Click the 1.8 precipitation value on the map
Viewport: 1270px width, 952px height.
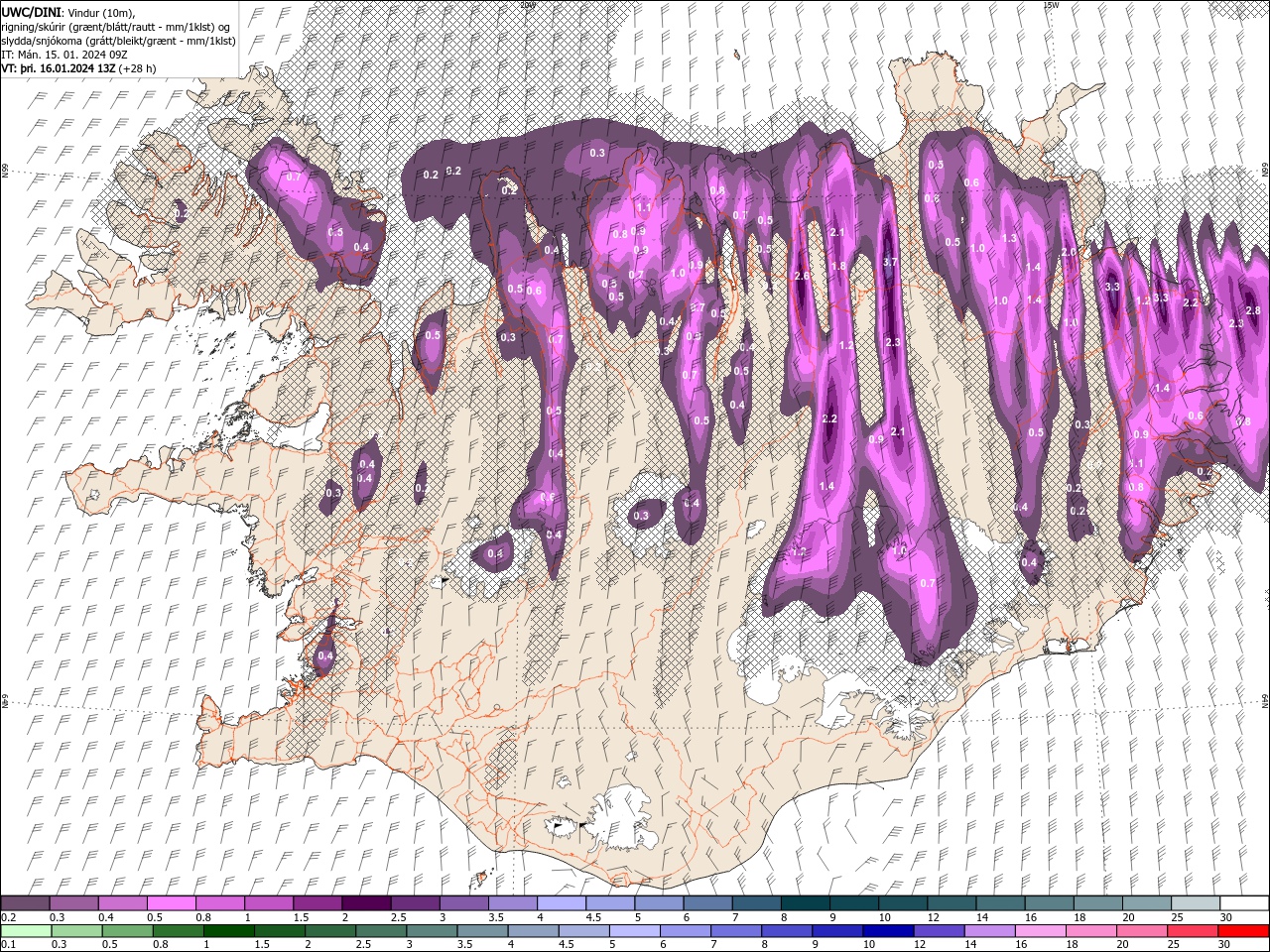tap(838, 266)
